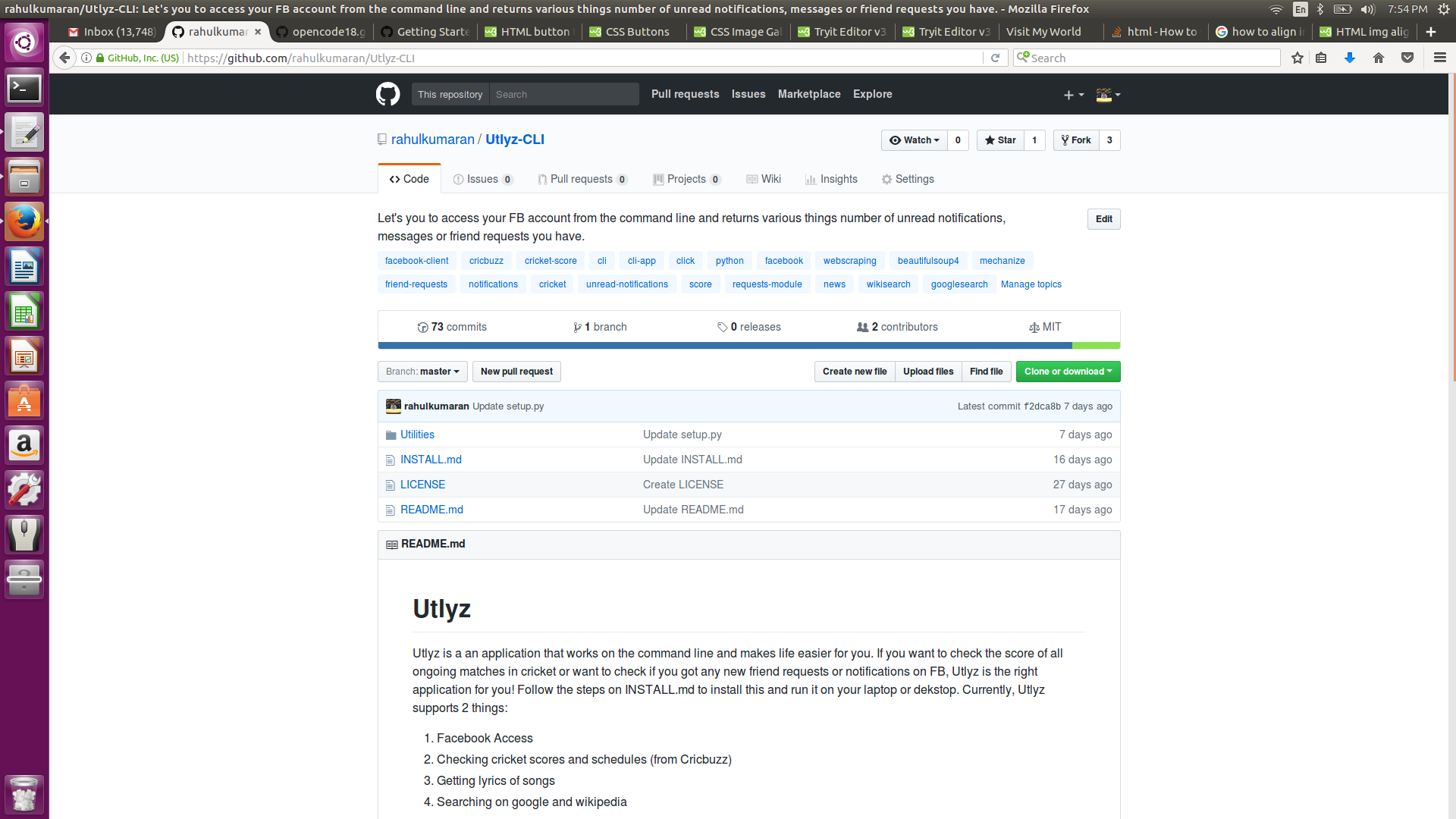Screen dimensions: 1456x819
Task: Open Ubuntu Dash search
Action: [x=24, y=42]
